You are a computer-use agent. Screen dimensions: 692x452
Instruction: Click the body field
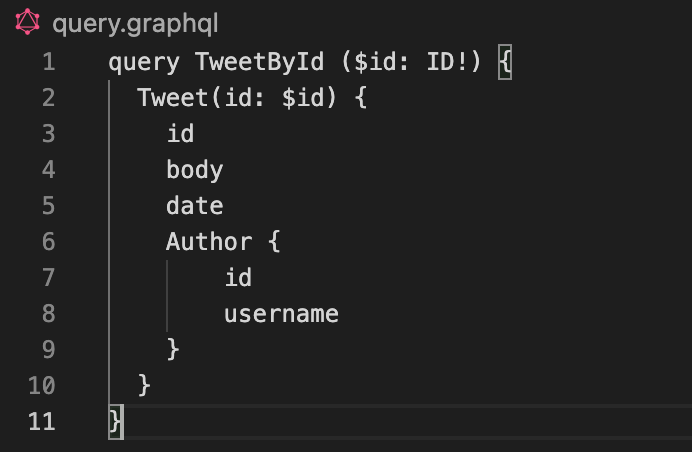(195, 170)
